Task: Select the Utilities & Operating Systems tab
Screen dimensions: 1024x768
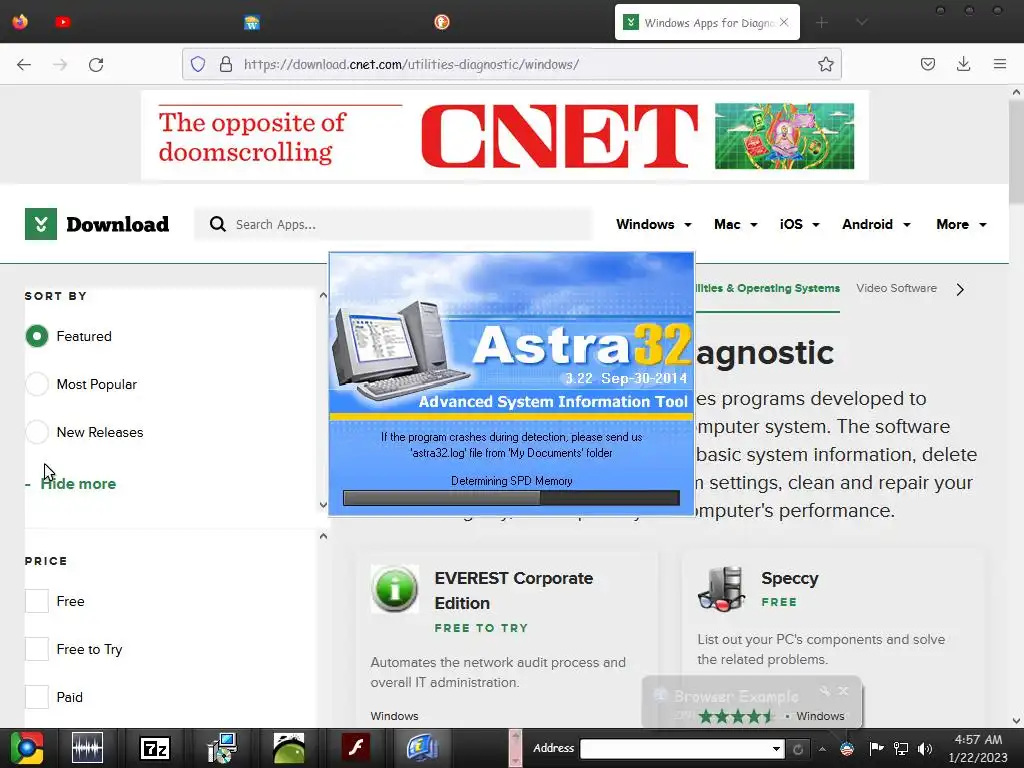Action: (x=768, y=288)
